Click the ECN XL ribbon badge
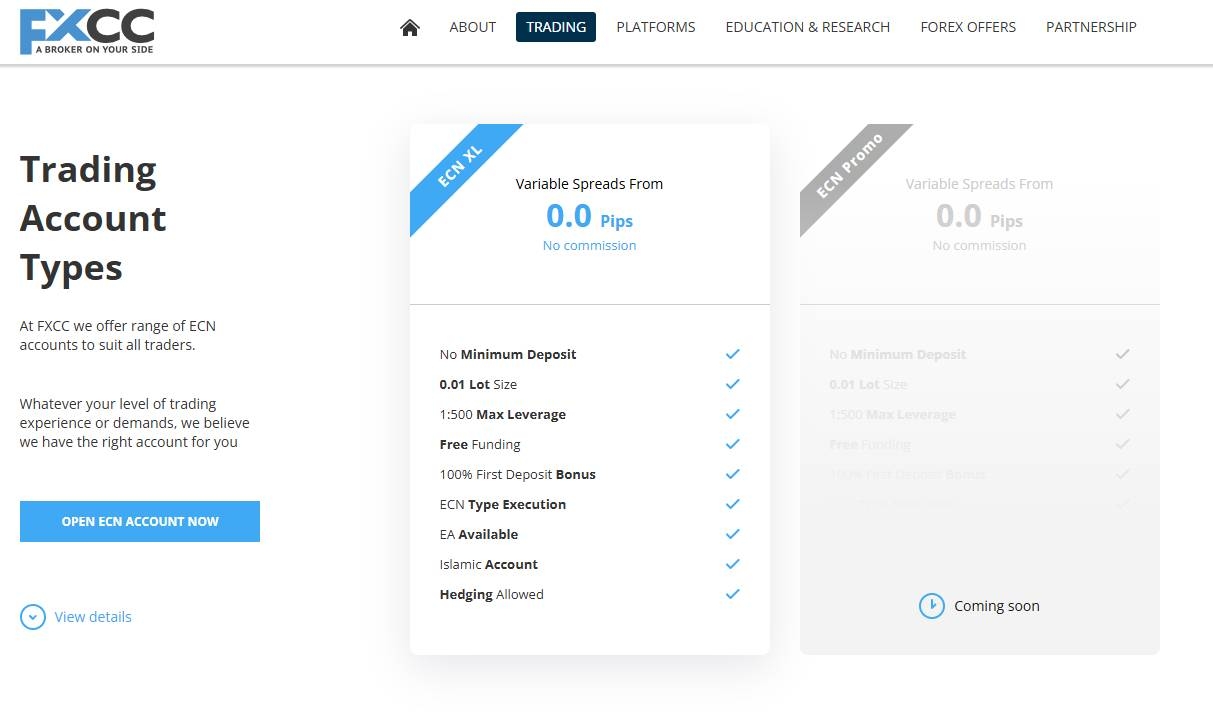This screenshot has width=1213, height=714. 461,166
